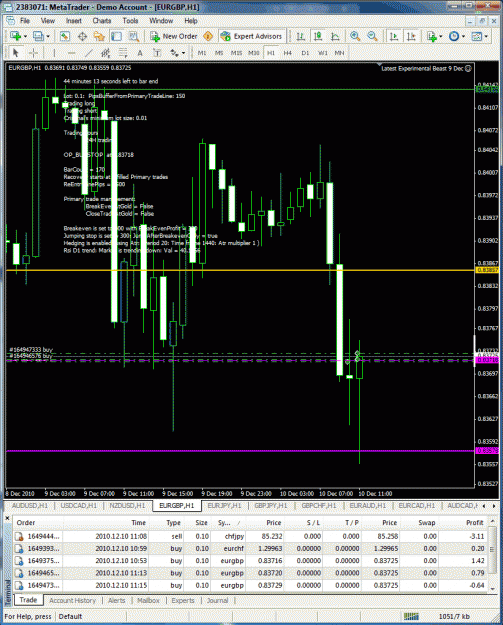
Task: Switch chart to line chart
Action: 335,36
